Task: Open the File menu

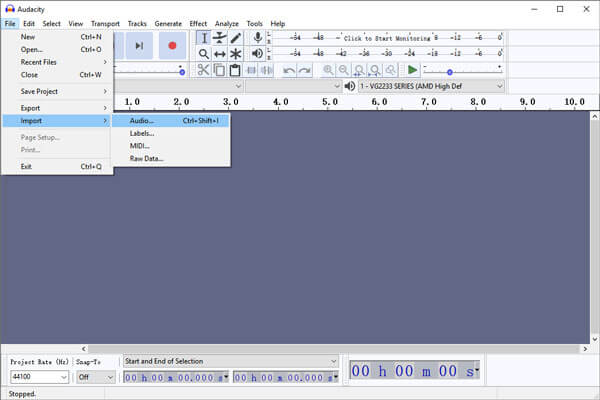Action: (x=10, y=24)
